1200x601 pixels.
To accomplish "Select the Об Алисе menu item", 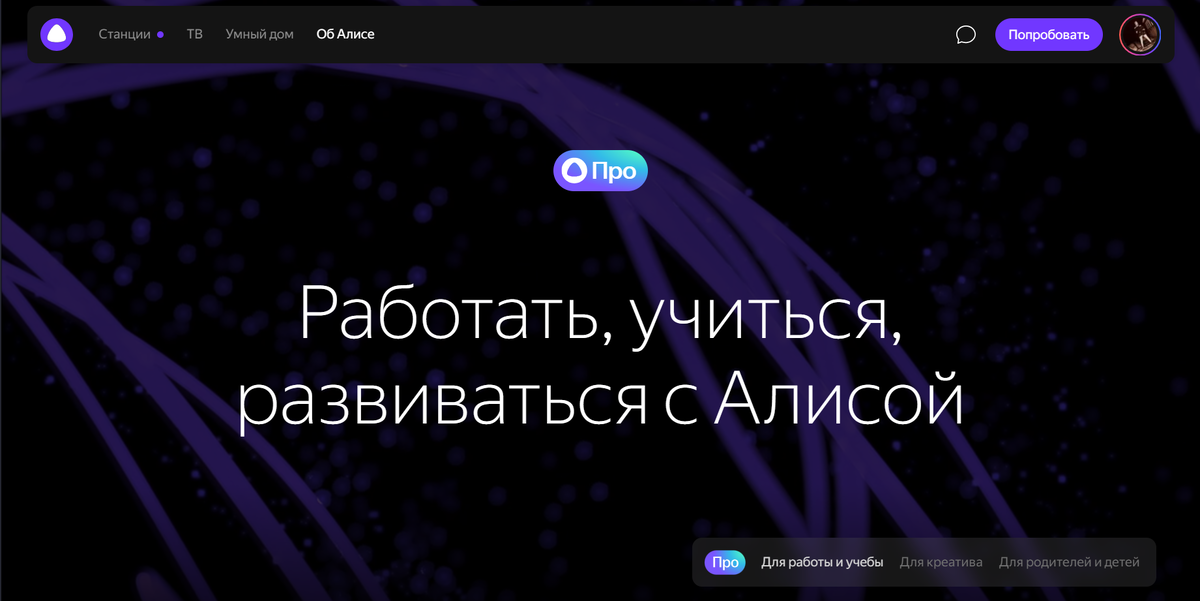I will pos(345,34).
